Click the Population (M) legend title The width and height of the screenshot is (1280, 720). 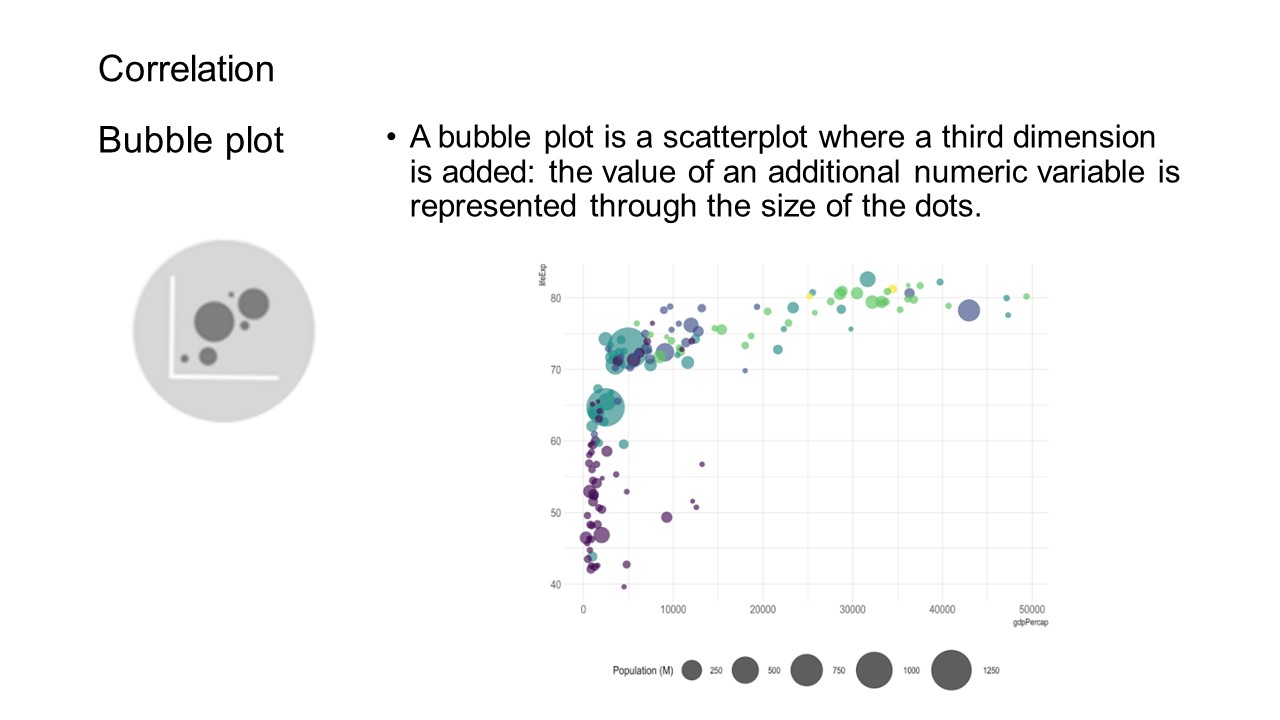click(x=643, y=671)
